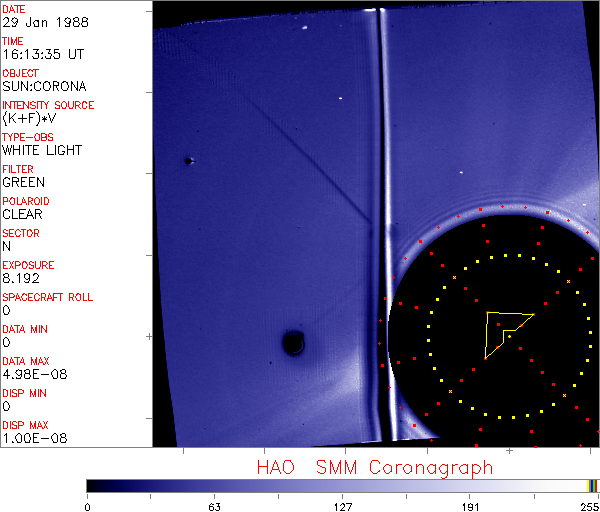Click the OBJECT label

pos(21,73)
